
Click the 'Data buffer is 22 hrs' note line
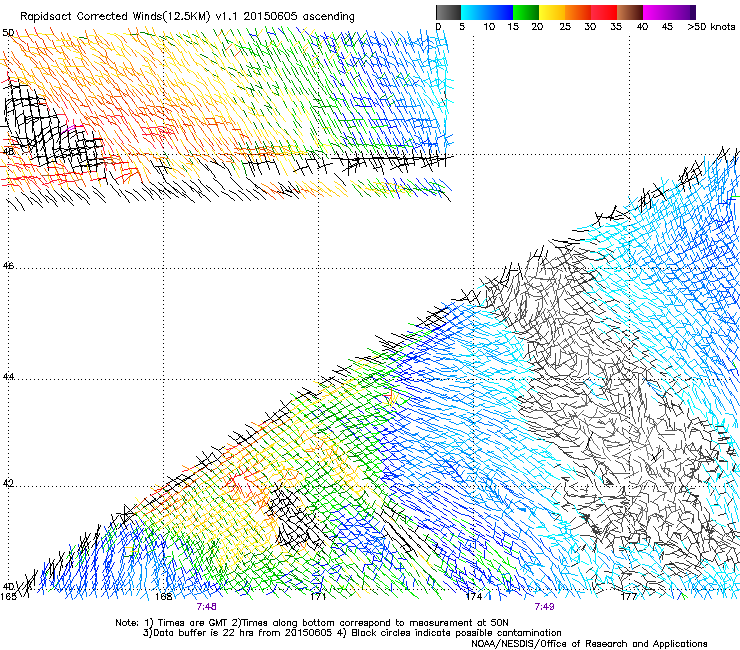coord(352,633)
